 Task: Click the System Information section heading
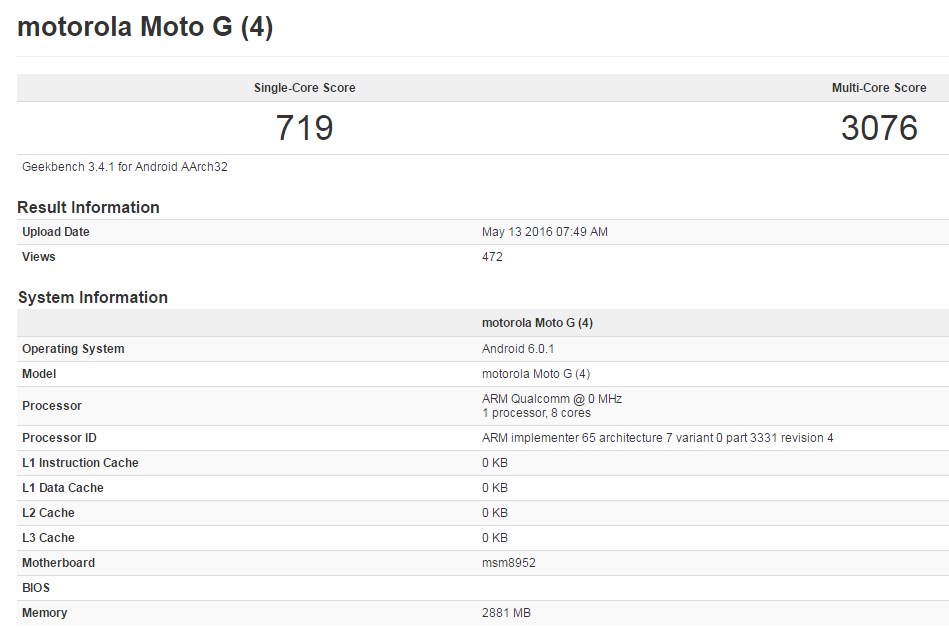[x=93, y=297]
